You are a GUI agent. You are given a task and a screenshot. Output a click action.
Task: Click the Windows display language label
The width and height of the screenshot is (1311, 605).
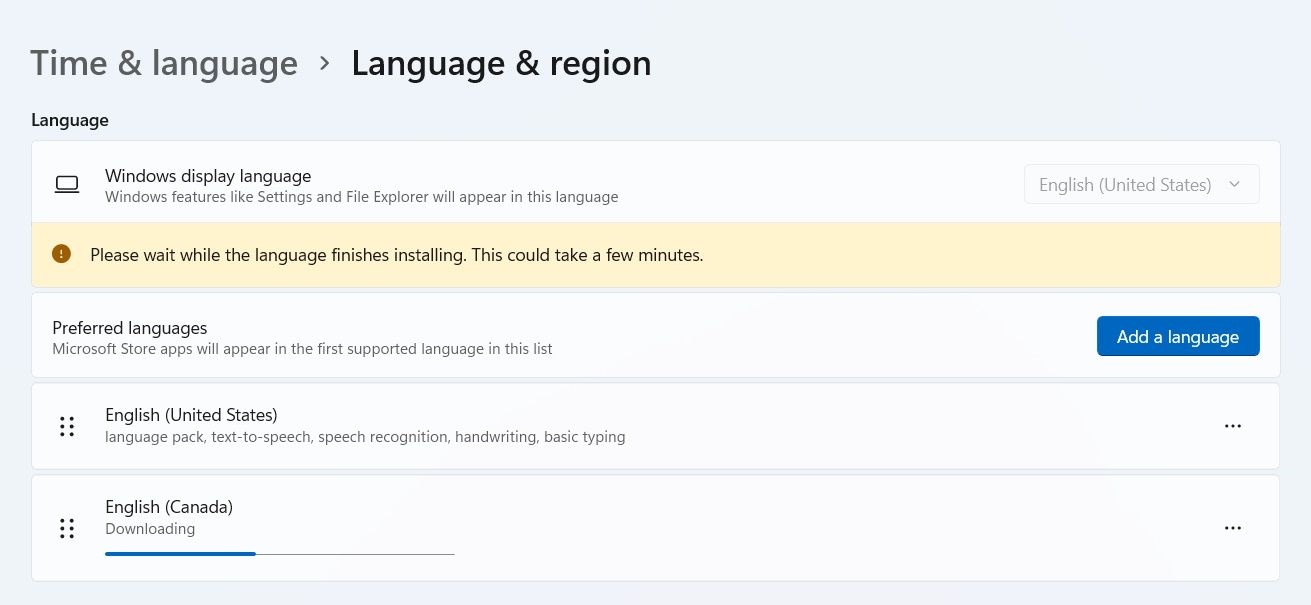208,176
